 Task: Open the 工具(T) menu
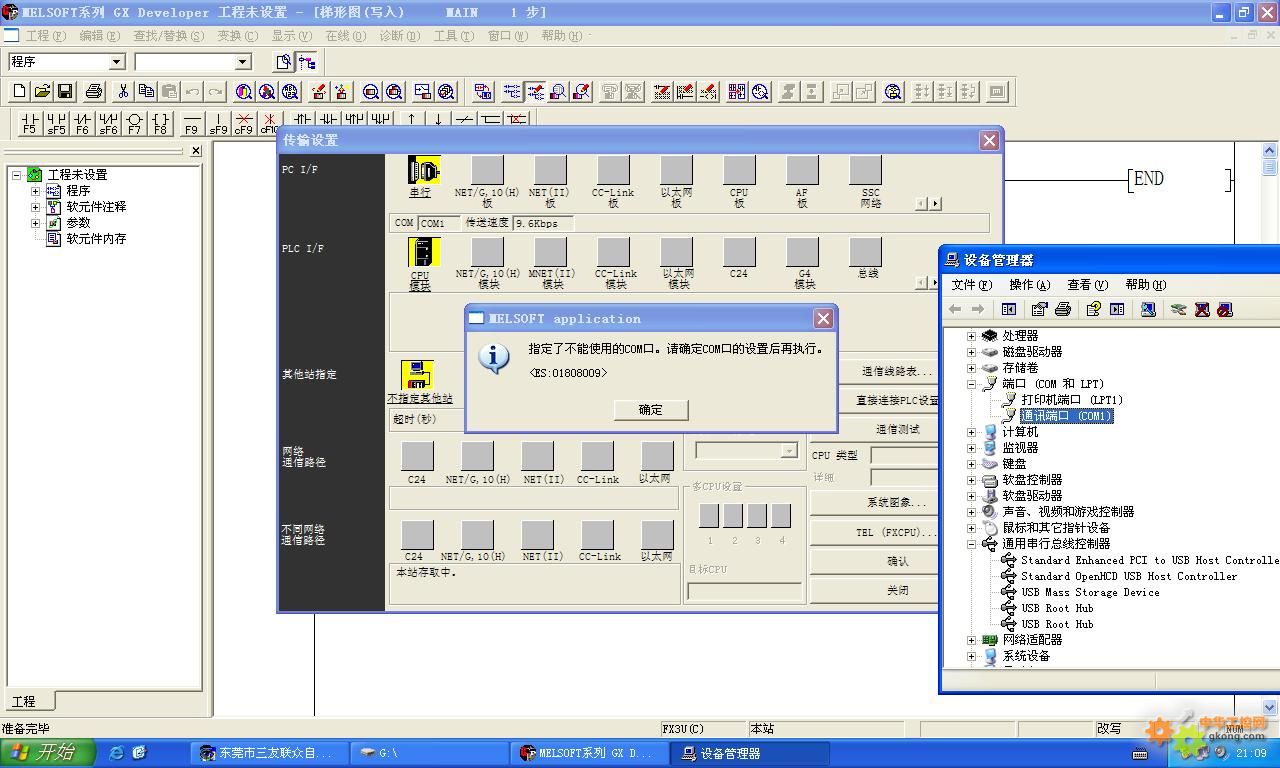454,35
